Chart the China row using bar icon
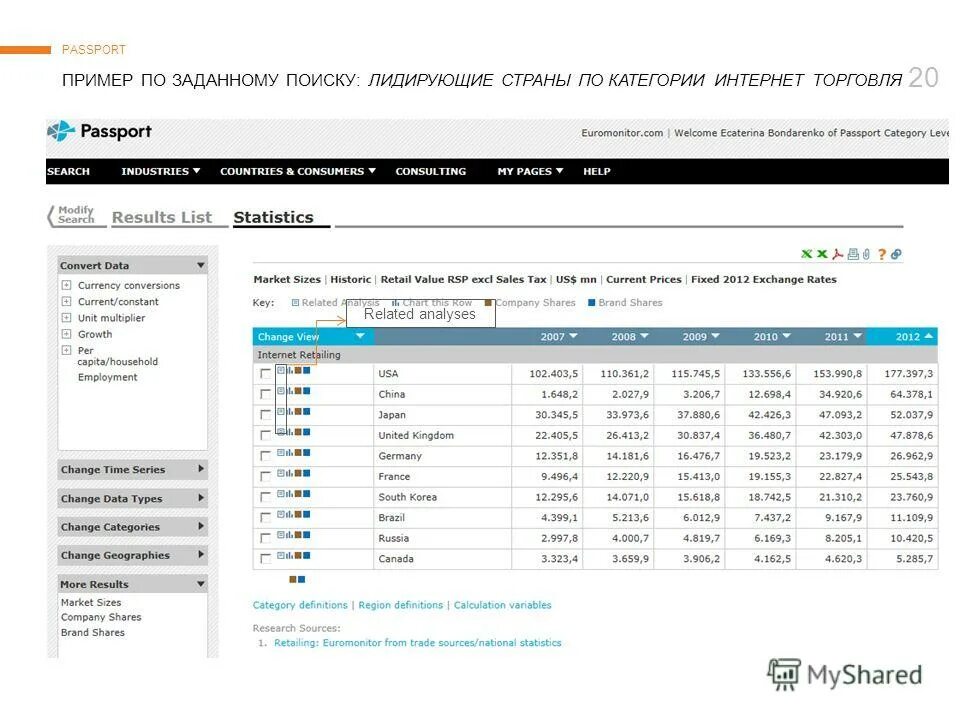The height and width of the screenshot is (720, 960). (290, 391)
